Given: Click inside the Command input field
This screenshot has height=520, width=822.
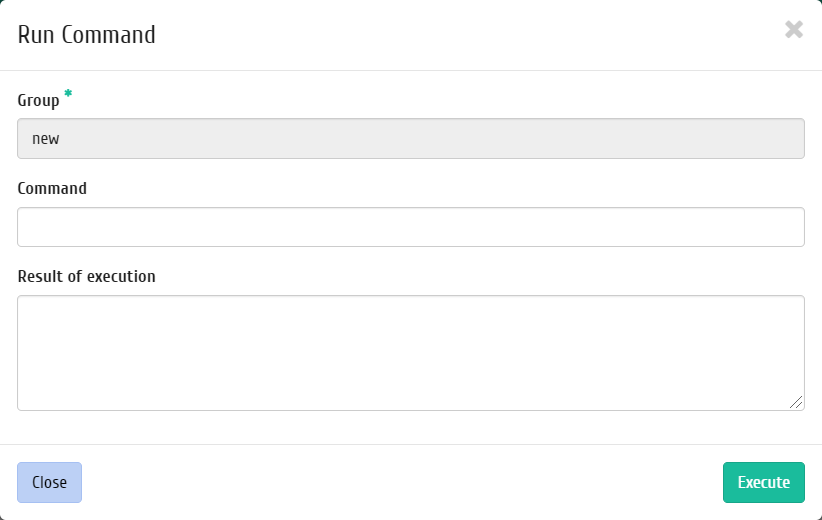Looking at the screenshot, I should [411, 227].
